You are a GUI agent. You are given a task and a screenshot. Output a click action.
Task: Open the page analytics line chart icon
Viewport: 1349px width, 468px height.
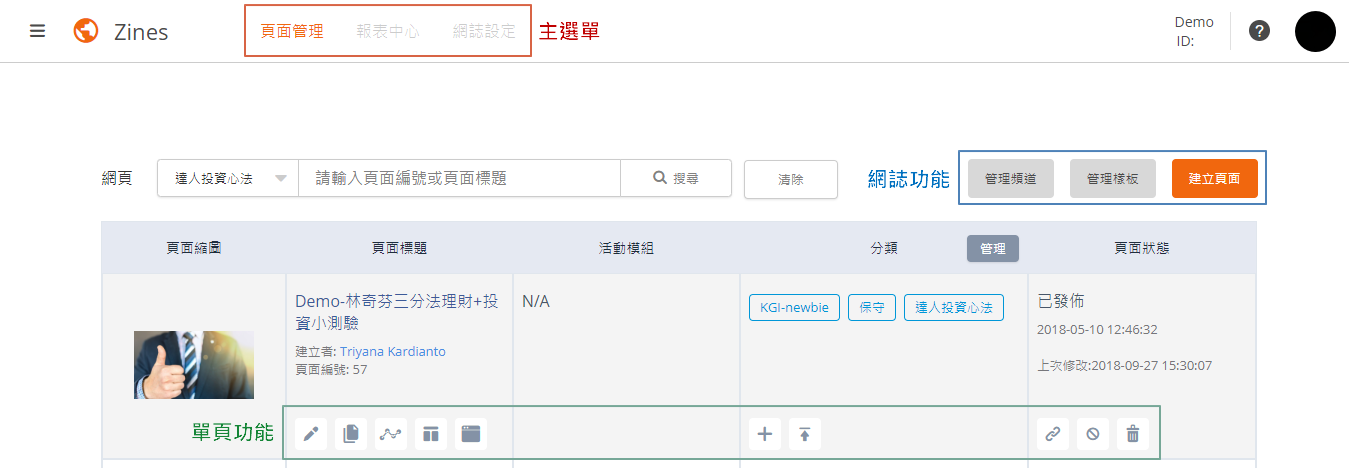pyautogui.click(x=390, y=434)
